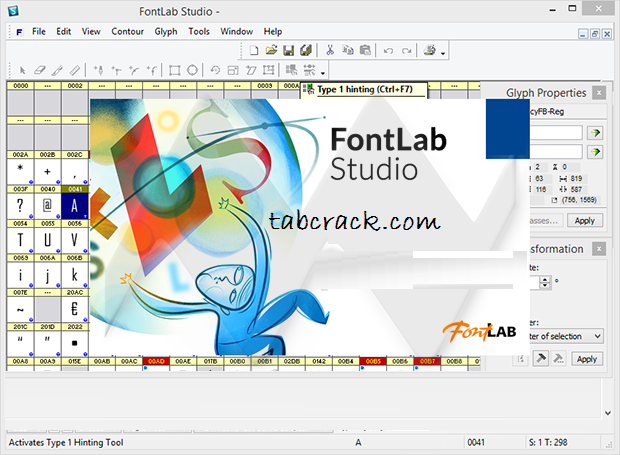Viewport: 620px width, 455px height.
Task: Select the Add Tangent point tool
Action: click(x=151, y=70)
